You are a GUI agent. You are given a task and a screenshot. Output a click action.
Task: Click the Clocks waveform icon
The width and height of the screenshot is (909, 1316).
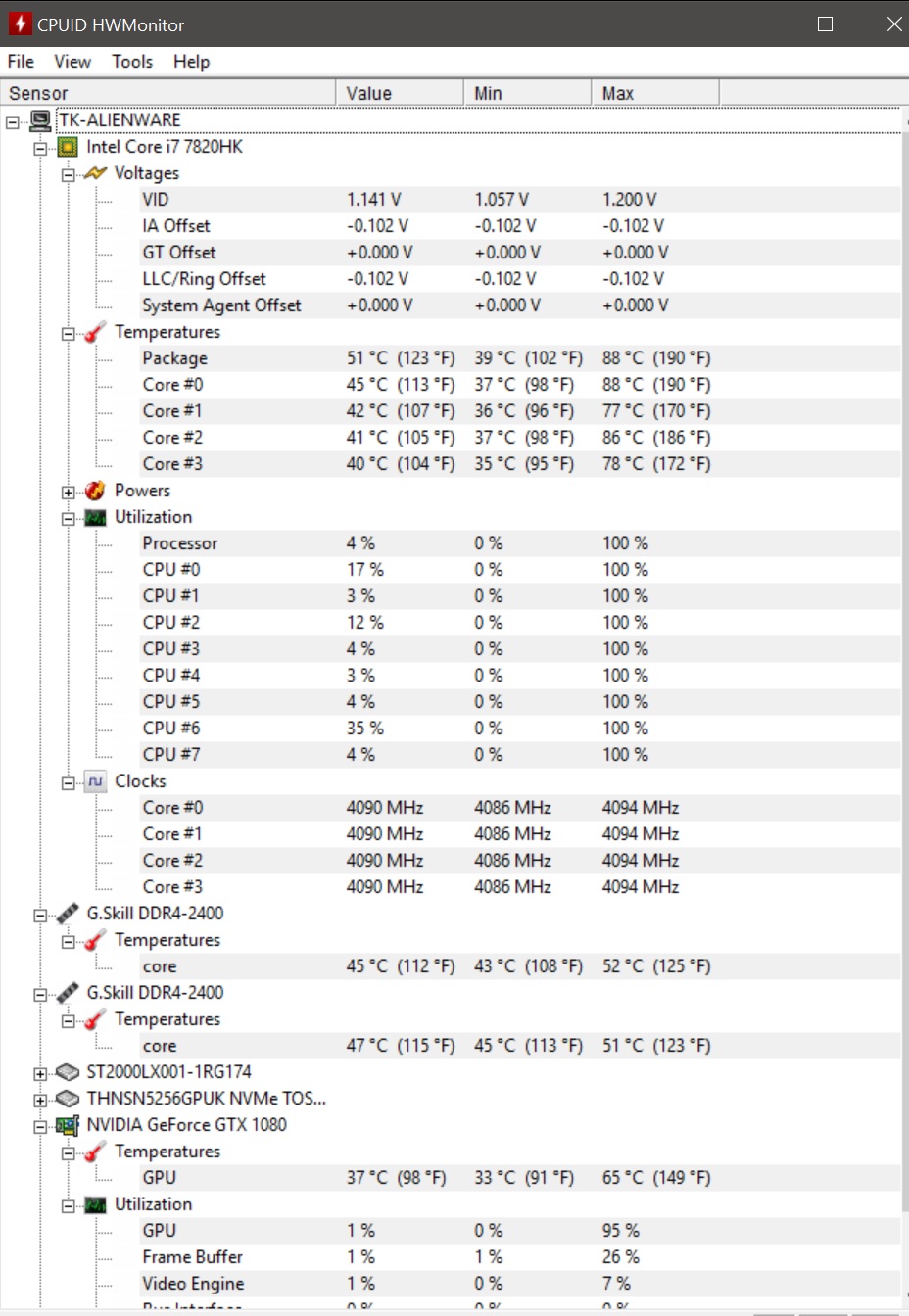click(x=95, y=781)
